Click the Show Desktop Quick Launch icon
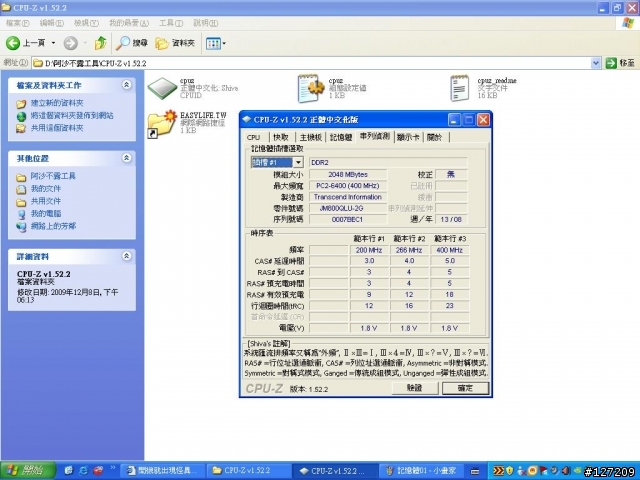 coord(69,471)
